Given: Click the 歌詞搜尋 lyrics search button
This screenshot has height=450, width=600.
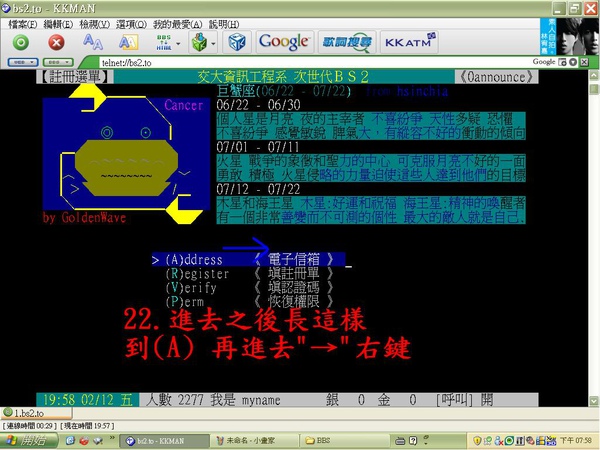Looking at the screenshot, I should point(347,42).
